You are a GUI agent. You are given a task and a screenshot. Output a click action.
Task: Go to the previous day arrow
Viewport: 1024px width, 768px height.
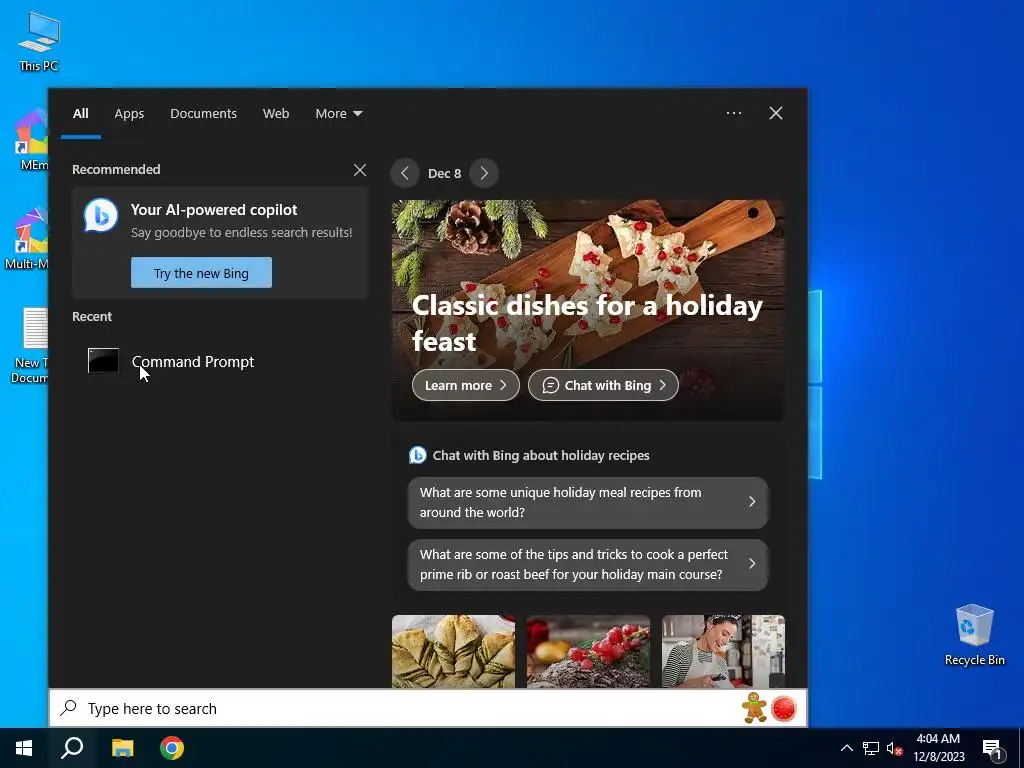click(405, 173)
